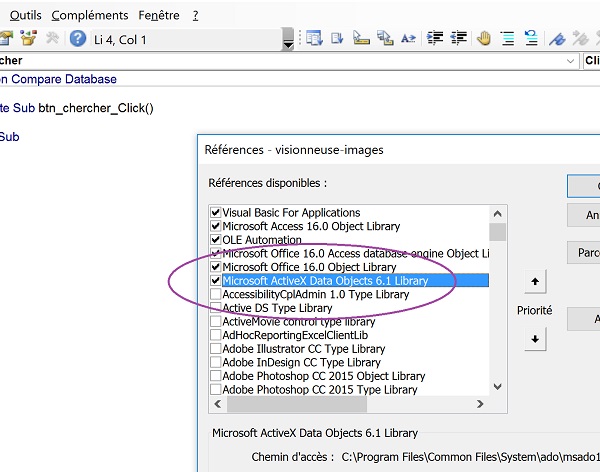Open the Object Browser toolbar icon
600x472 pixels.
[x=28, y=38]
